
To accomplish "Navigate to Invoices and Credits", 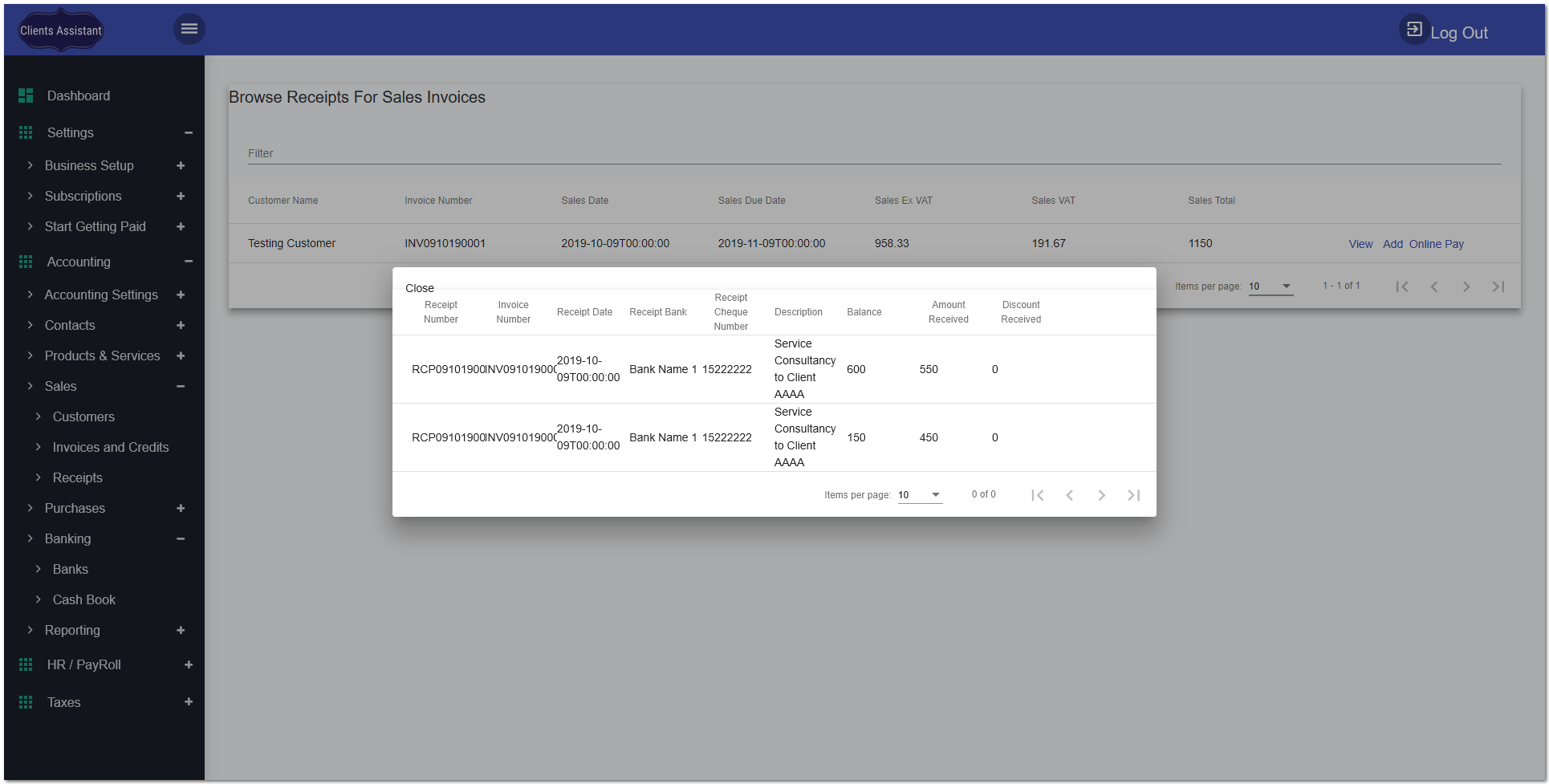I will click(110, 447).
